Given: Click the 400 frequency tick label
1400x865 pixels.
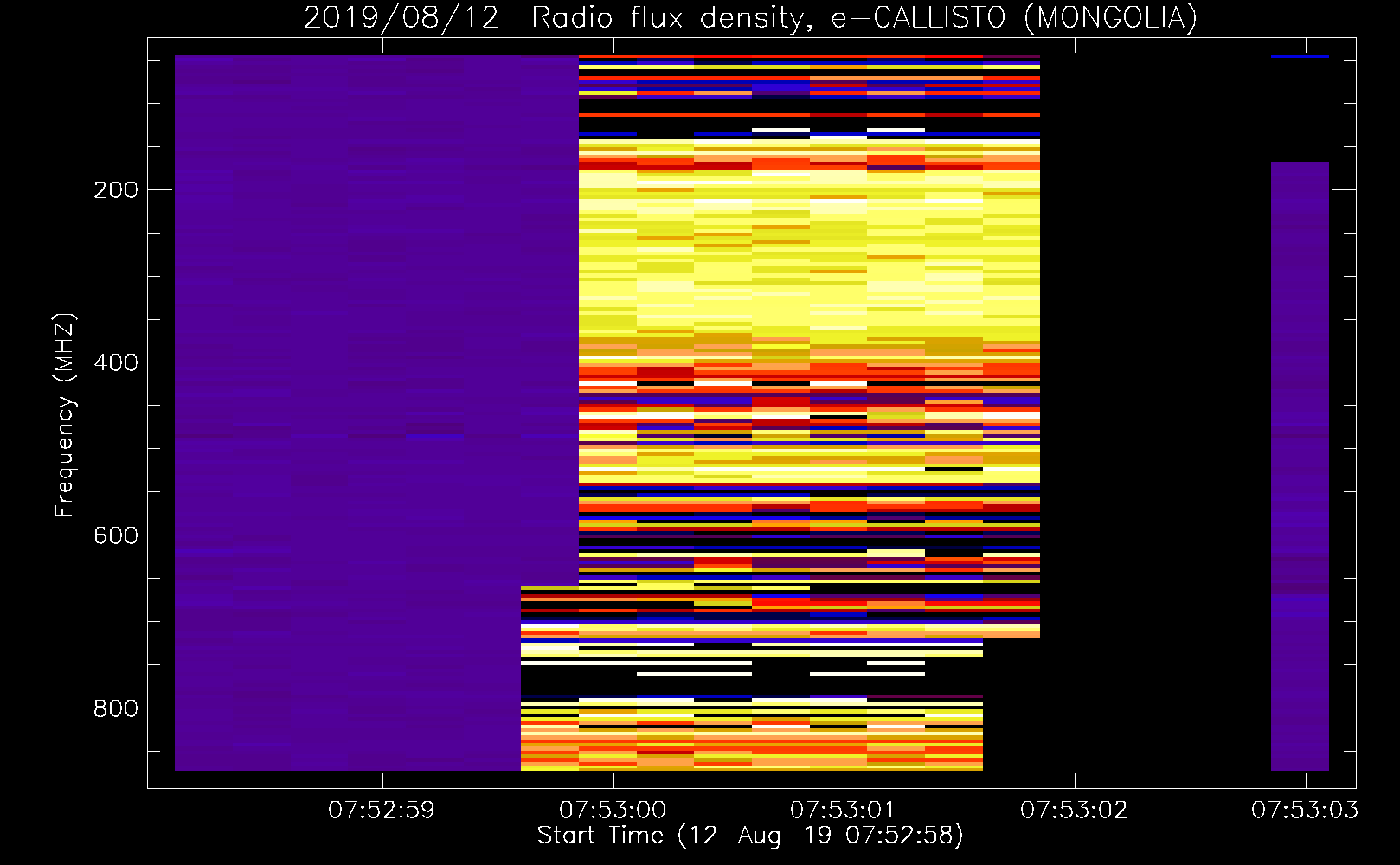Looking at the screenshot, I should tap(116, 362).
